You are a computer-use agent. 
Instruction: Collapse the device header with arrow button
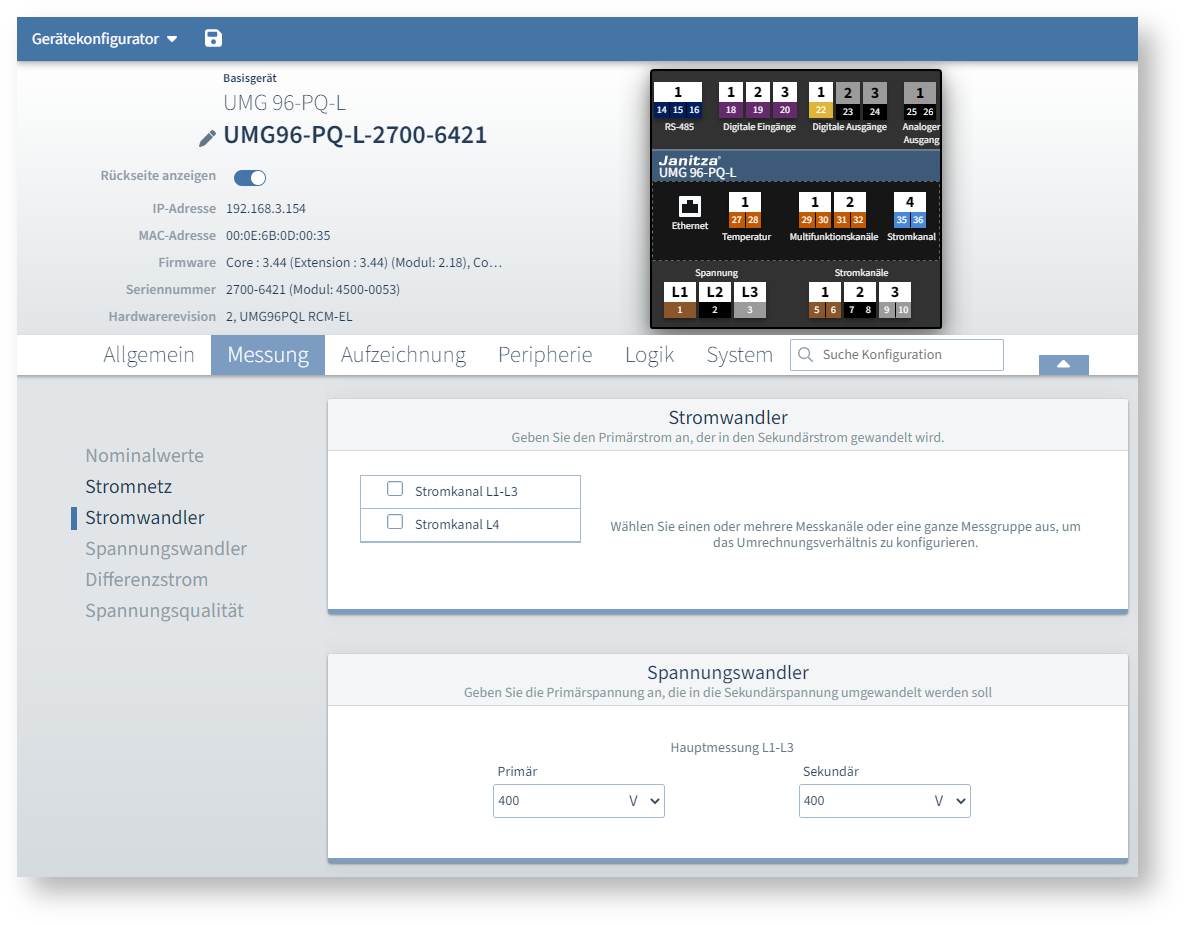pos(1063,364)
